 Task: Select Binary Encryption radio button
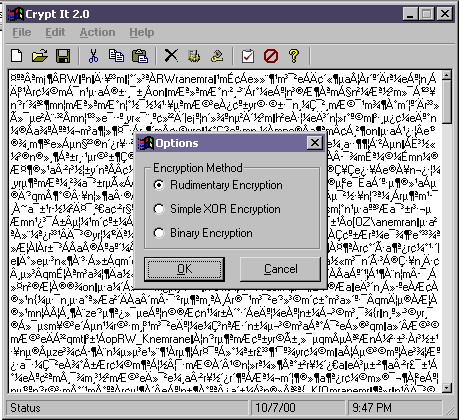coord(159,233)
